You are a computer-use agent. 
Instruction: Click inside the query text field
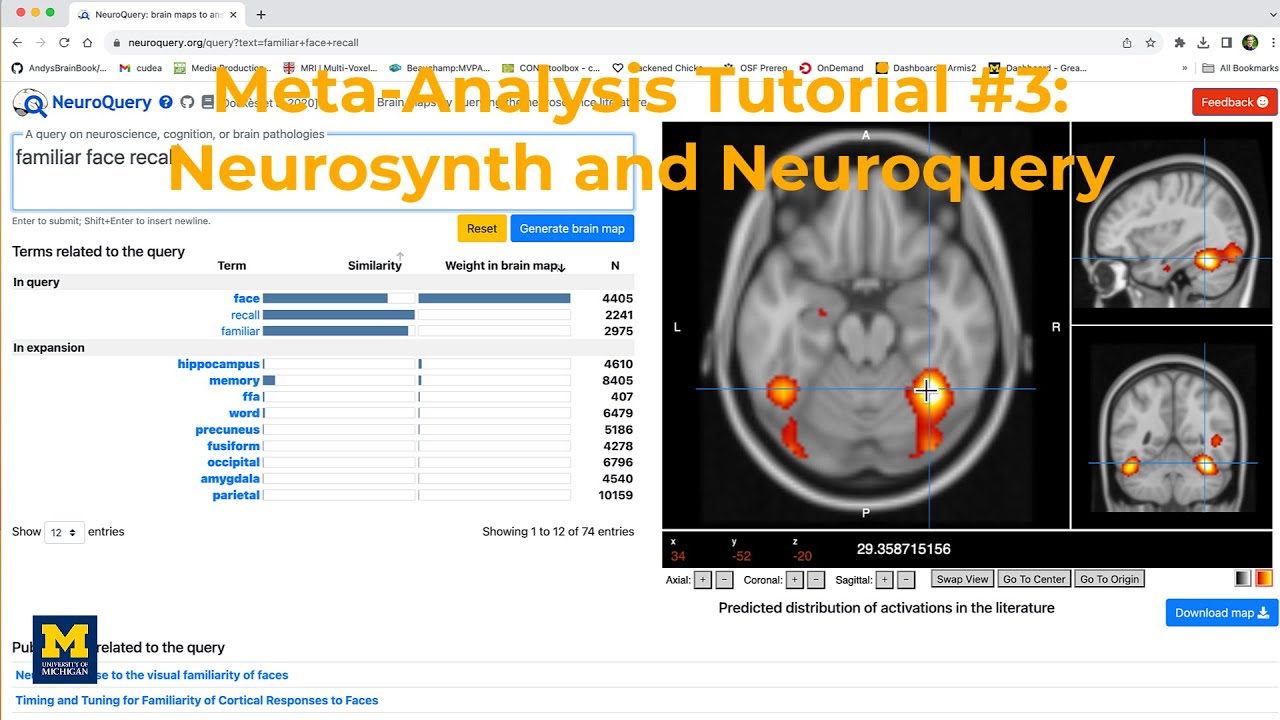[323, 172]
